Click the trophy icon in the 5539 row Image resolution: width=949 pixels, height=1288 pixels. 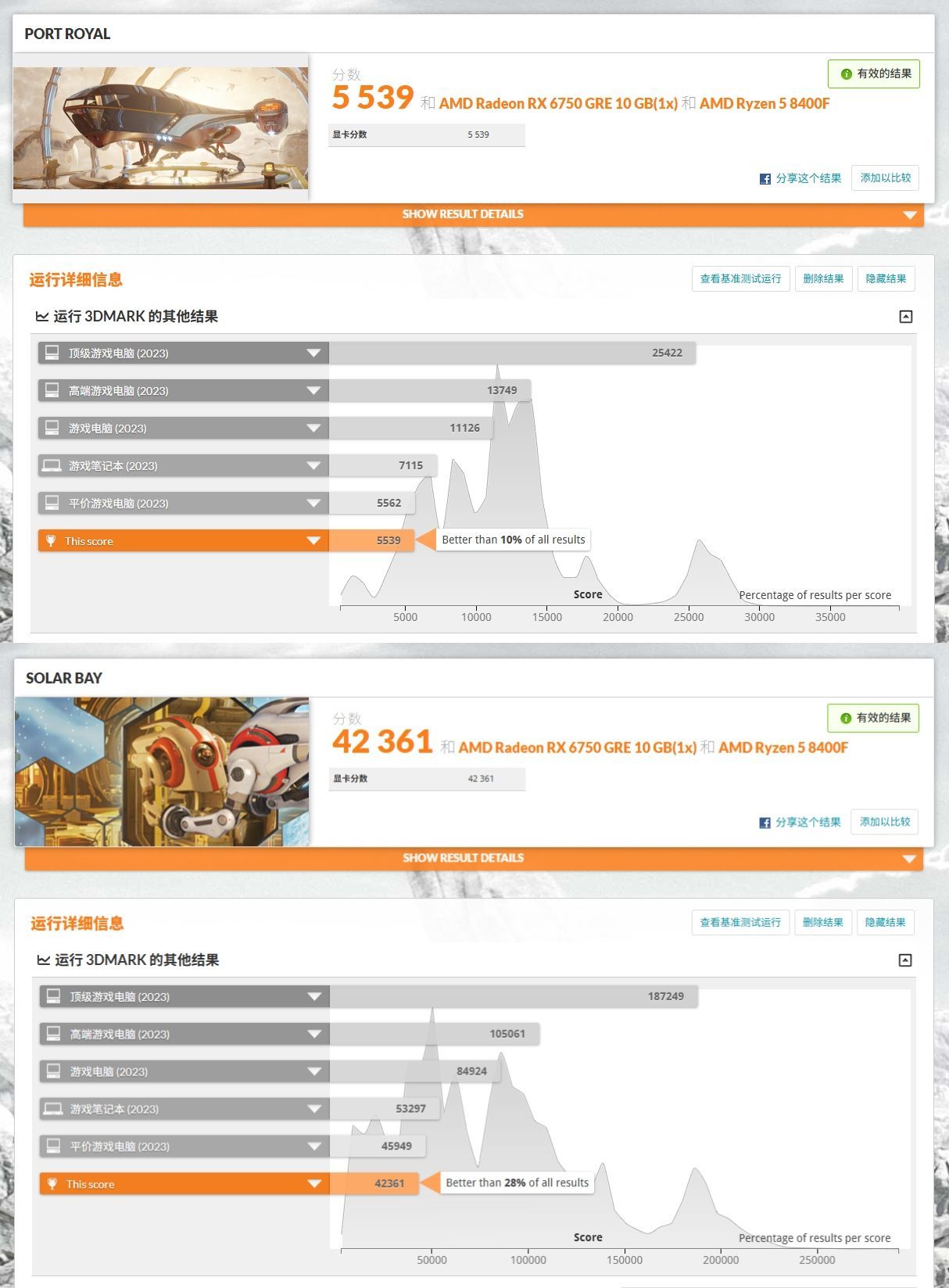tap(51, 541)
